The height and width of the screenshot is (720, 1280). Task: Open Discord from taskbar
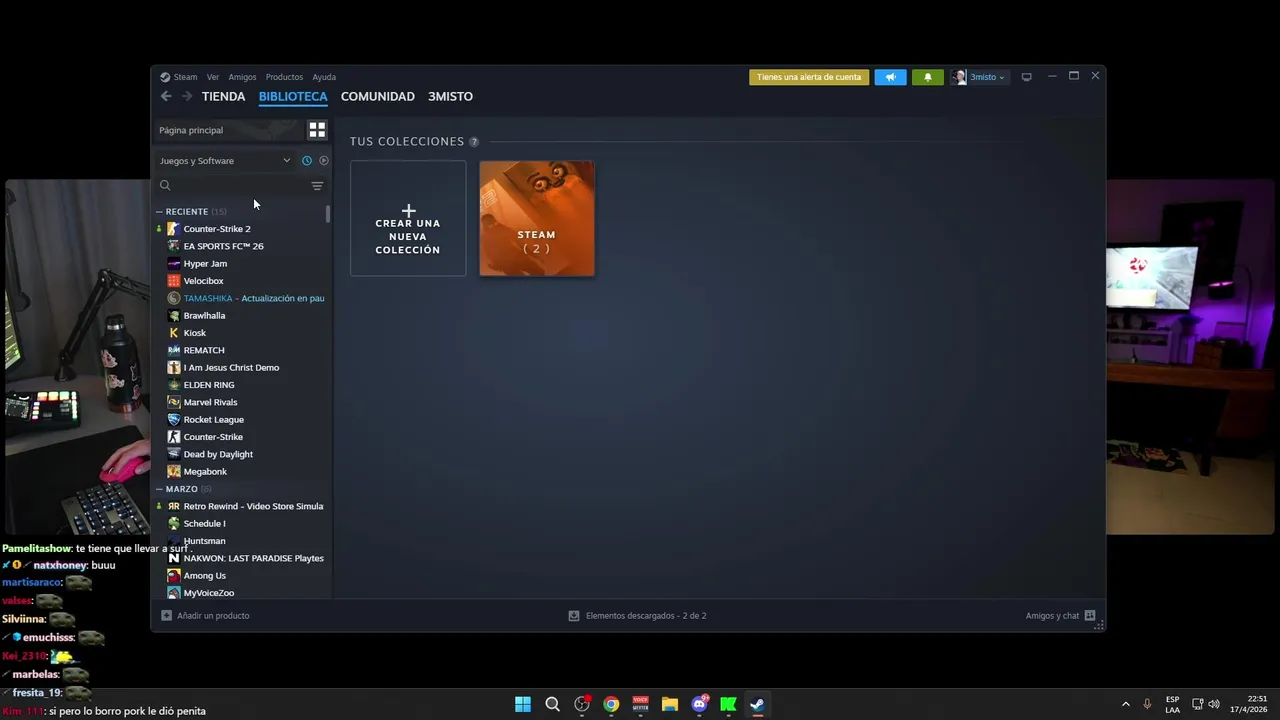(699, 704)
